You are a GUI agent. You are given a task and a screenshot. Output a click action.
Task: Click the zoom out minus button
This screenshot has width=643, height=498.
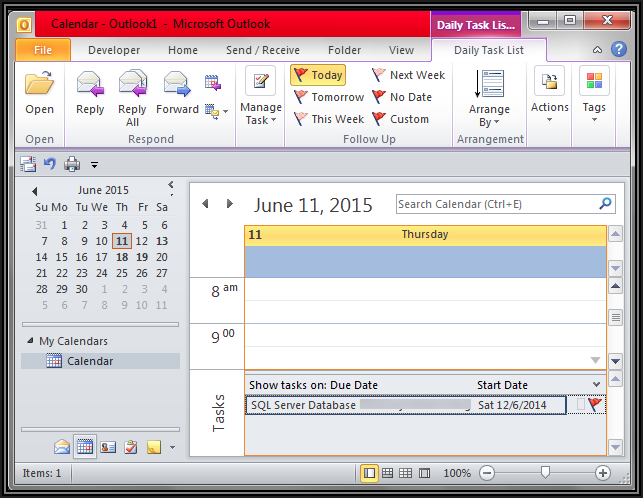point(487,473)
